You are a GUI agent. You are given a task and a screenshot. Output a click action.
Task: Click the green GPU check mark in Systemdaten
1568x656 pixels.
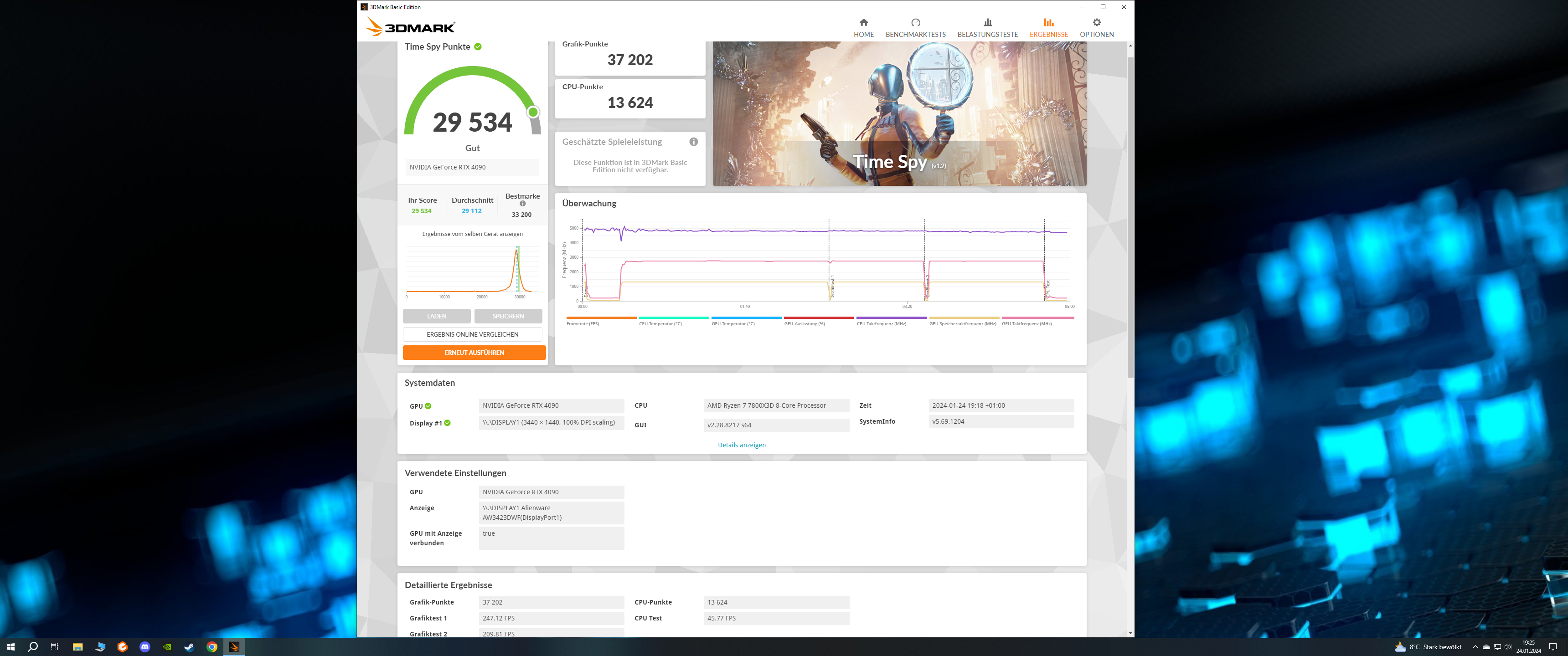[428, 406]
